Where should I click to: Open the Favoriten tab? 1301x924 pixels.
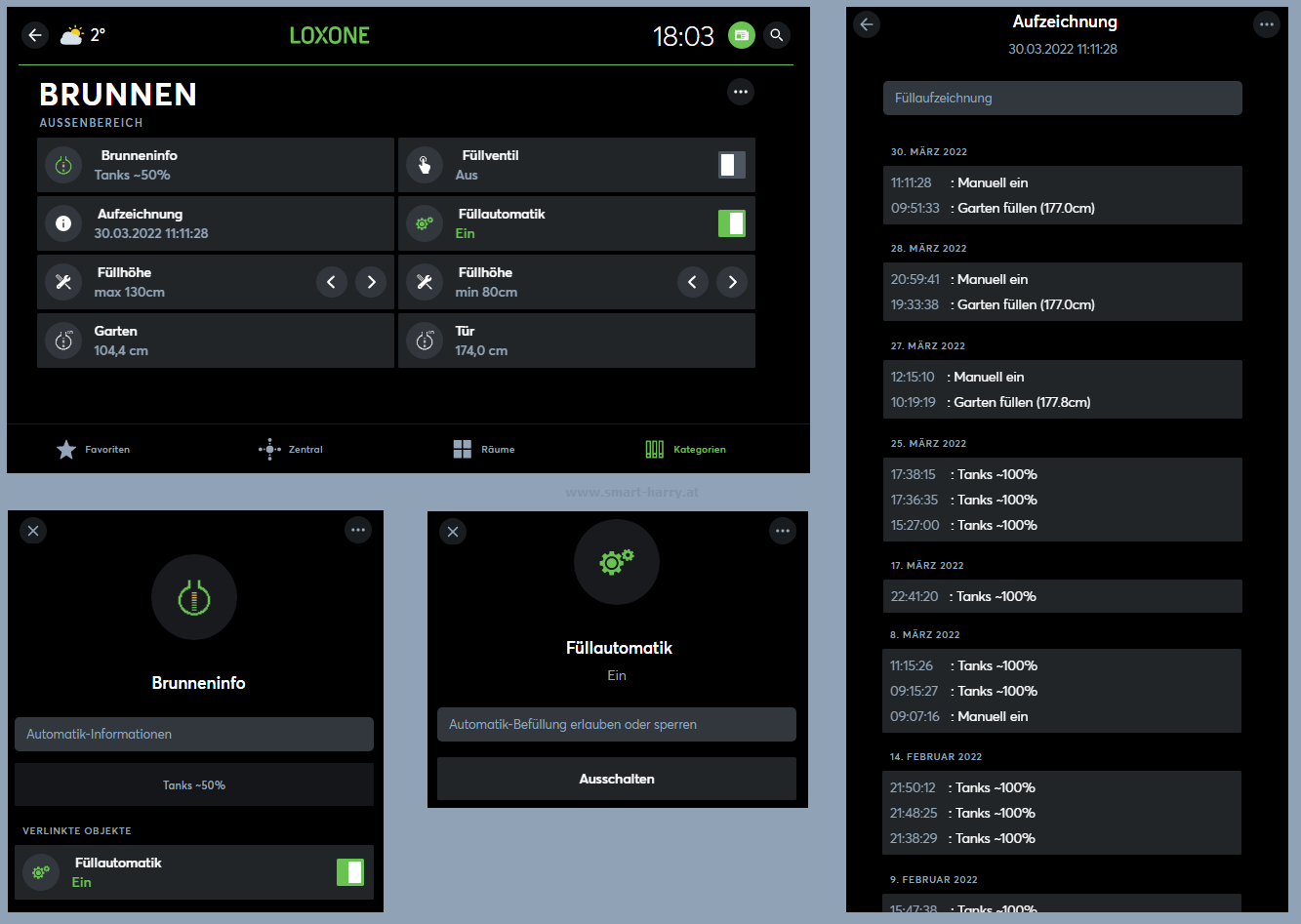94,449
